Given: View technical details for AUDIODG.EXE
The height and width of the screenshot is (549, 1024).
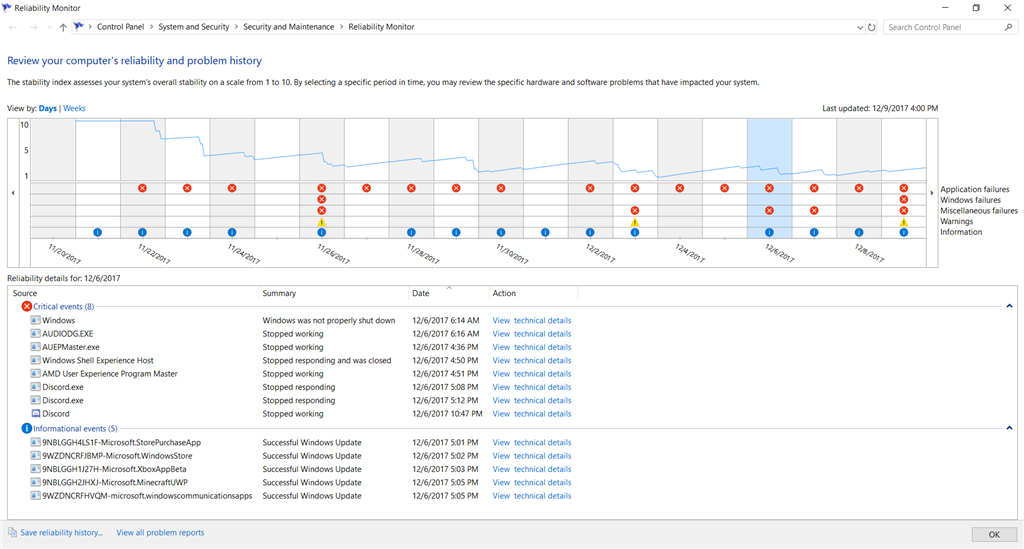Looking at the screenshot, I should (x=532, y=334).
